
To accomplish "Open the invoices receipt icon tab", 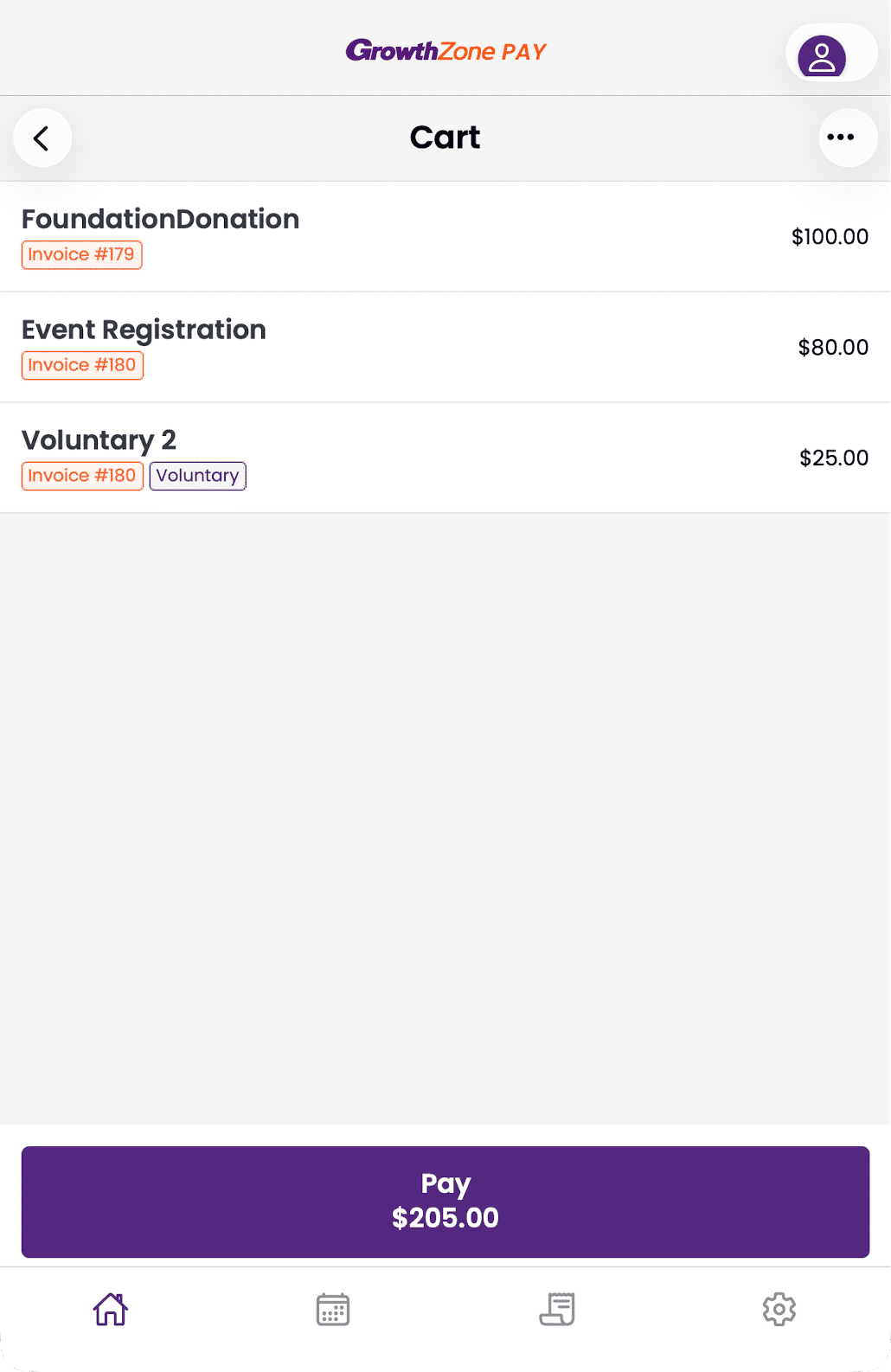I will pos(557,1309).
